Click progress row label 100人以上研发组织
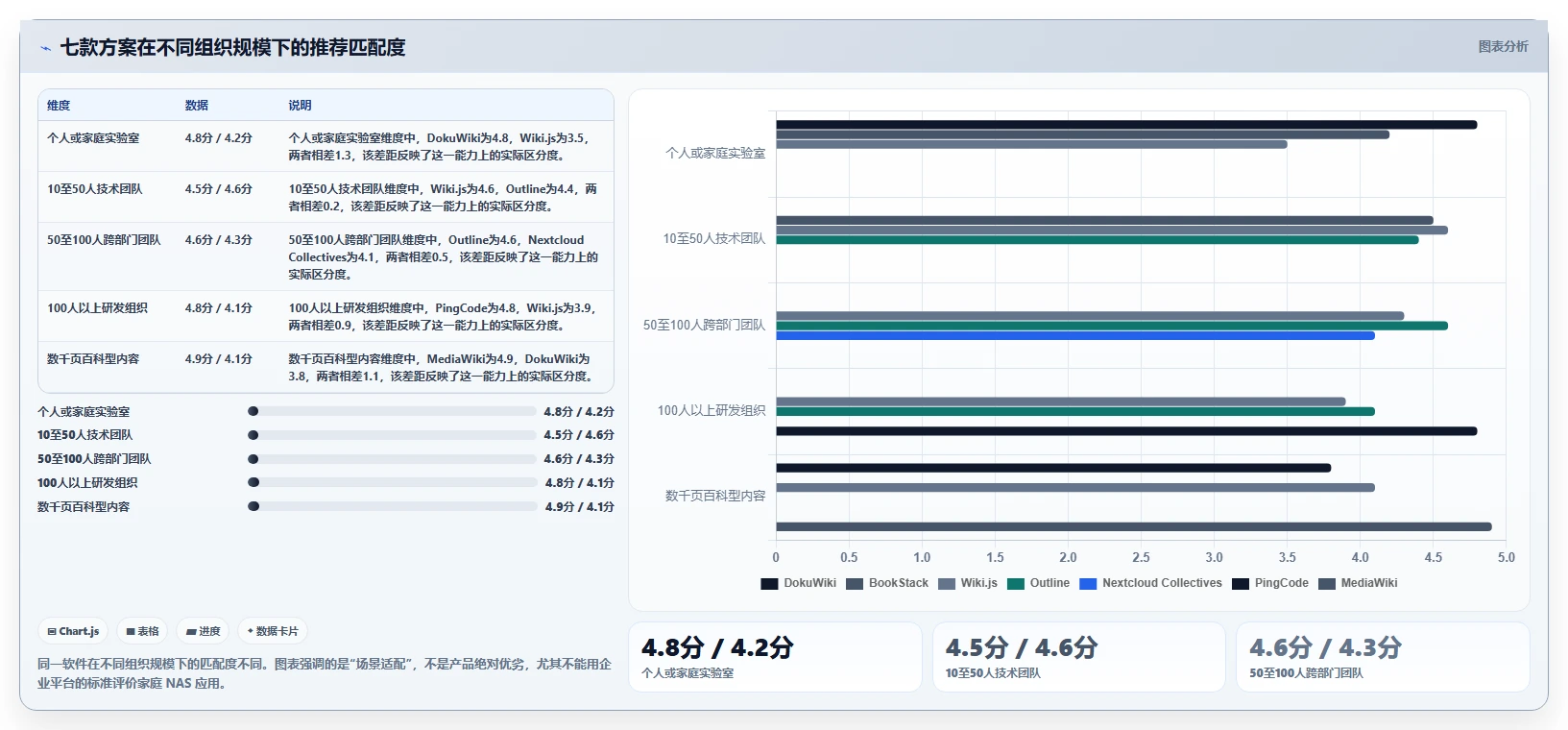 pos(87,483)
